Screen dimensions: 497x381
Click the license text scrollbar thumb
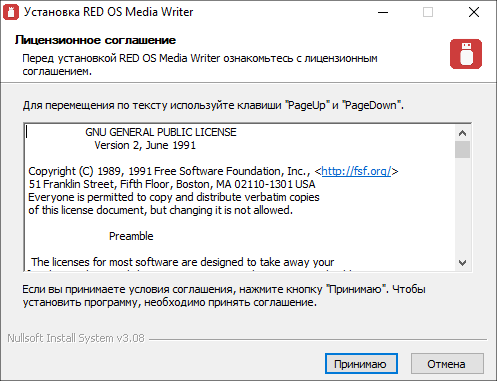pyautogui.click(x=462, y=149)
